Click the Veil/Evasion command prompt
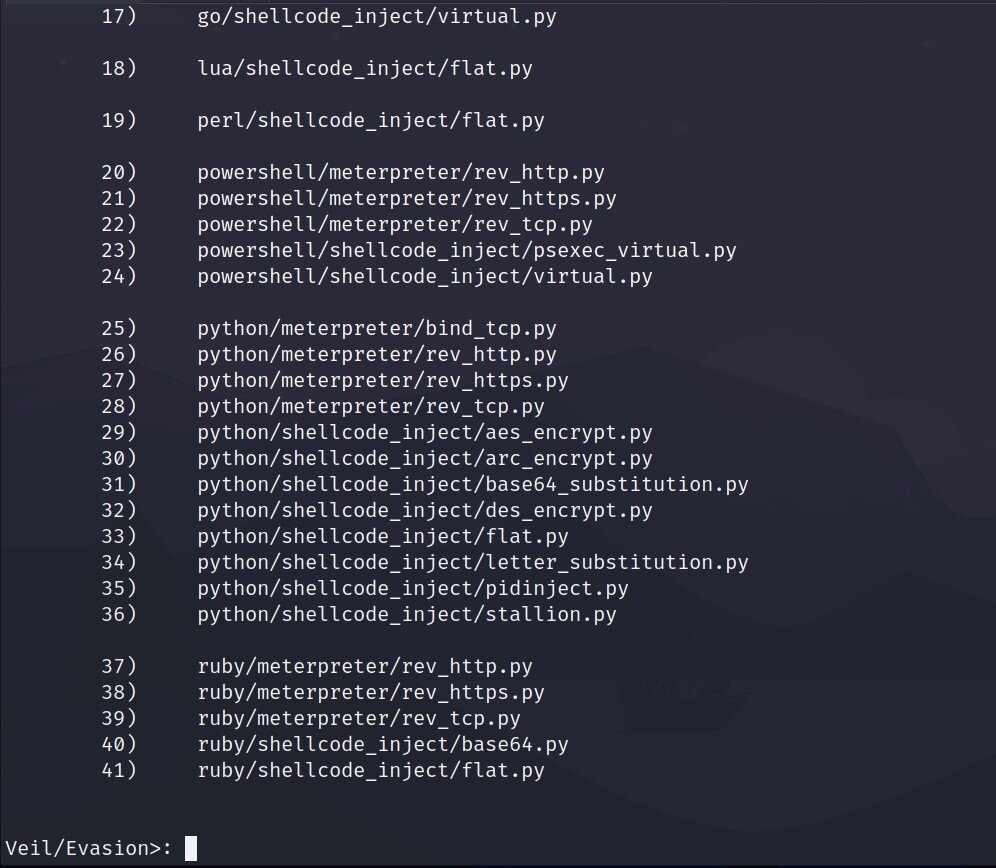The width and height of the screenshot is (996, 868). coord(89,848)
